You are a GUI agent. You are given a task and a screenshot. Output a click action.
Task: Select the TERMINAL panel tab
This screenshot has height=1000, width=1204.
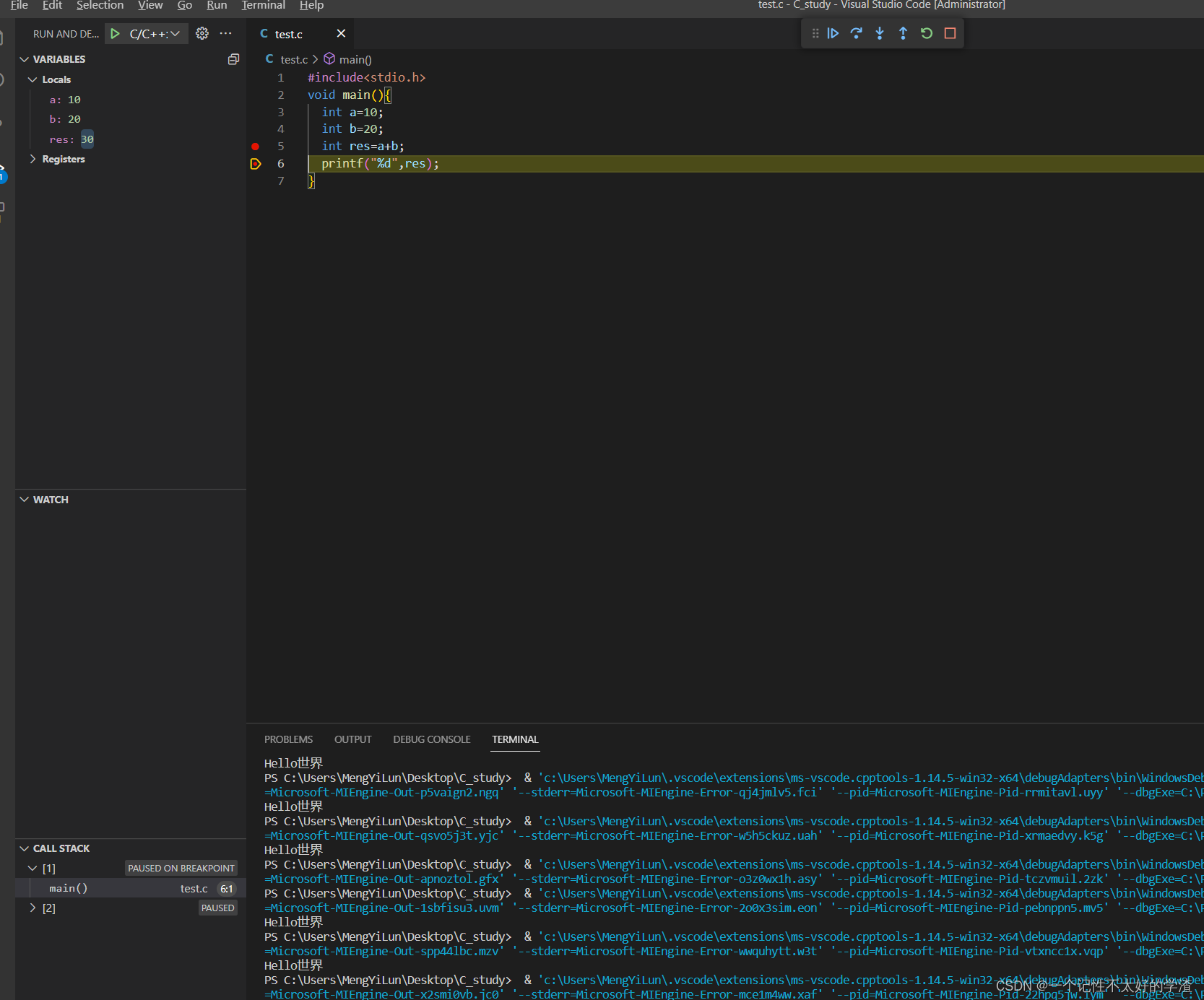pyautogui.click(x=515, y=739)
